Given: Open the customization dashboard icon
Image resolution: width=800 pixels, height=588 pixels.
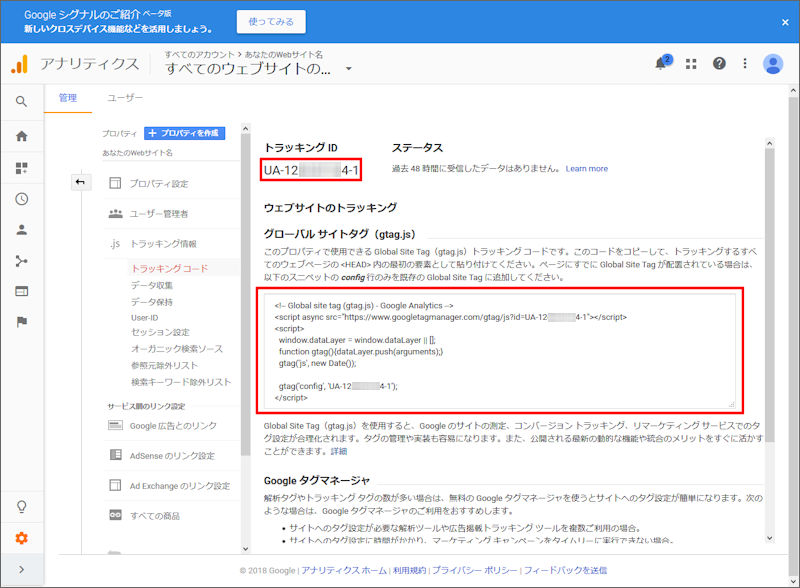Looking at the screenshot, I should [21, 168].
